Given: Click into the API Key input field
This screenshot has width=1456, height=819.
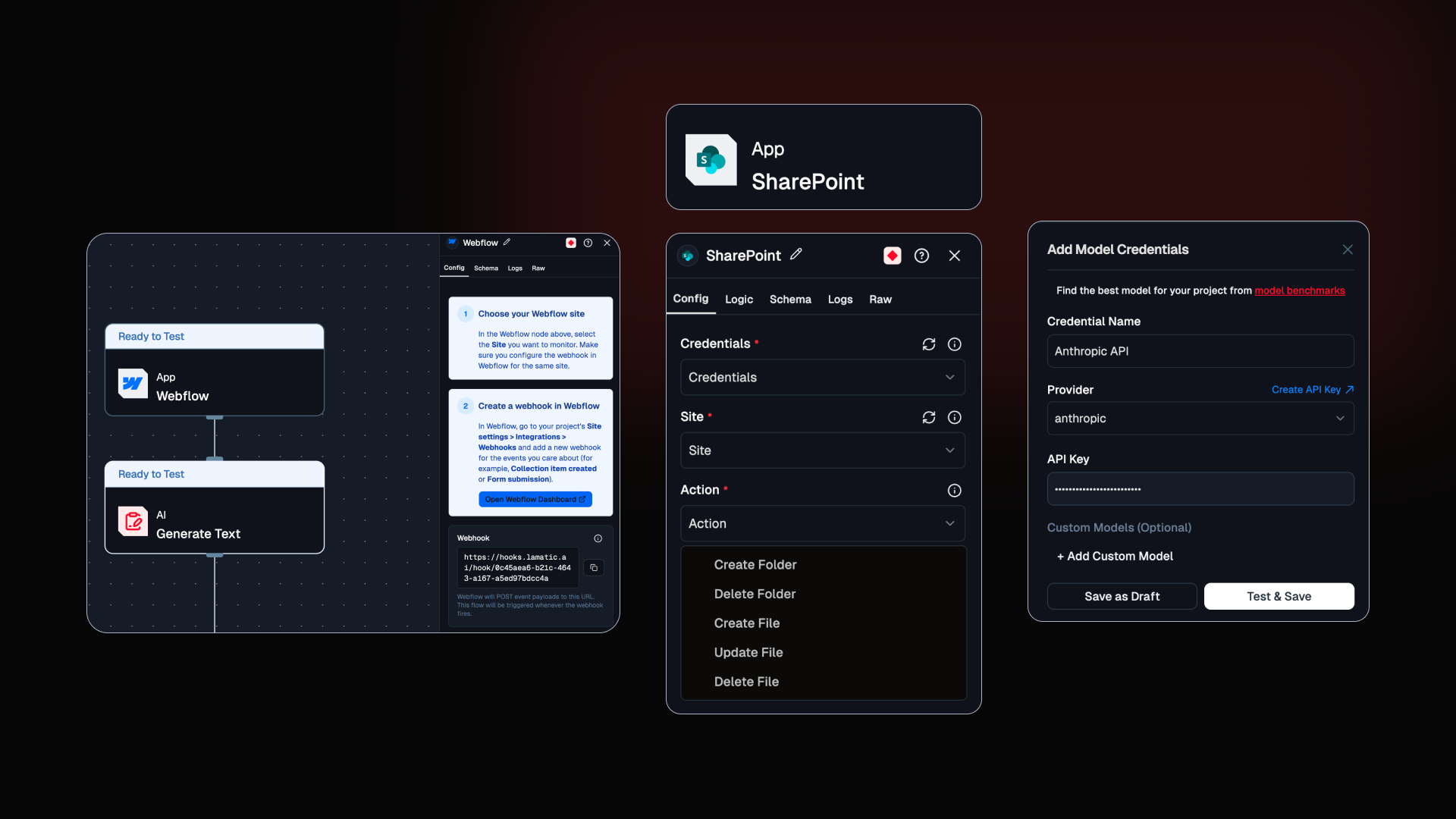Looking at the screenshot, I should tap(1200, 489).
